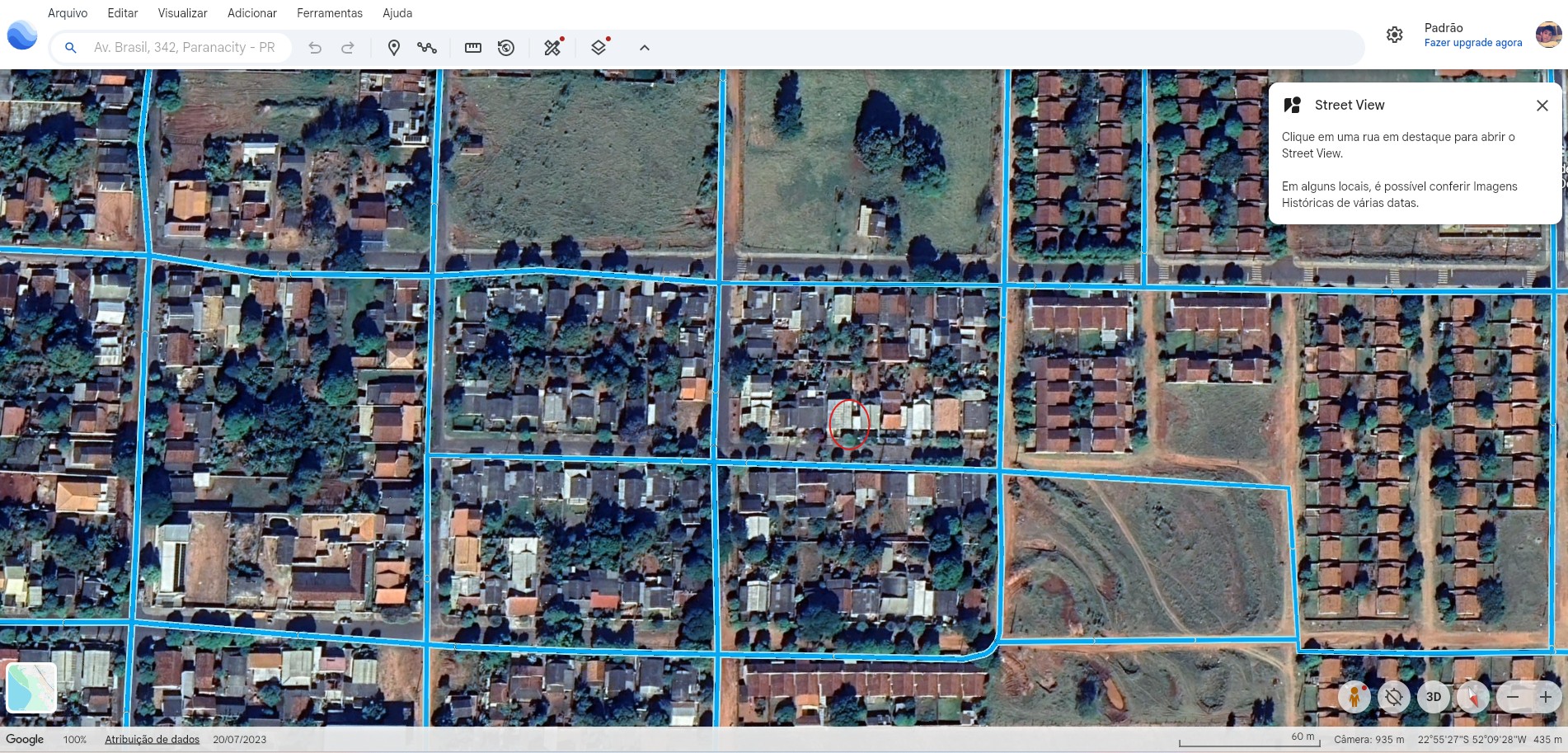The image size is (1568, 753).
Task: Toggle the 3D view button
Action: pyautogui.click(x=1434, y=697)
